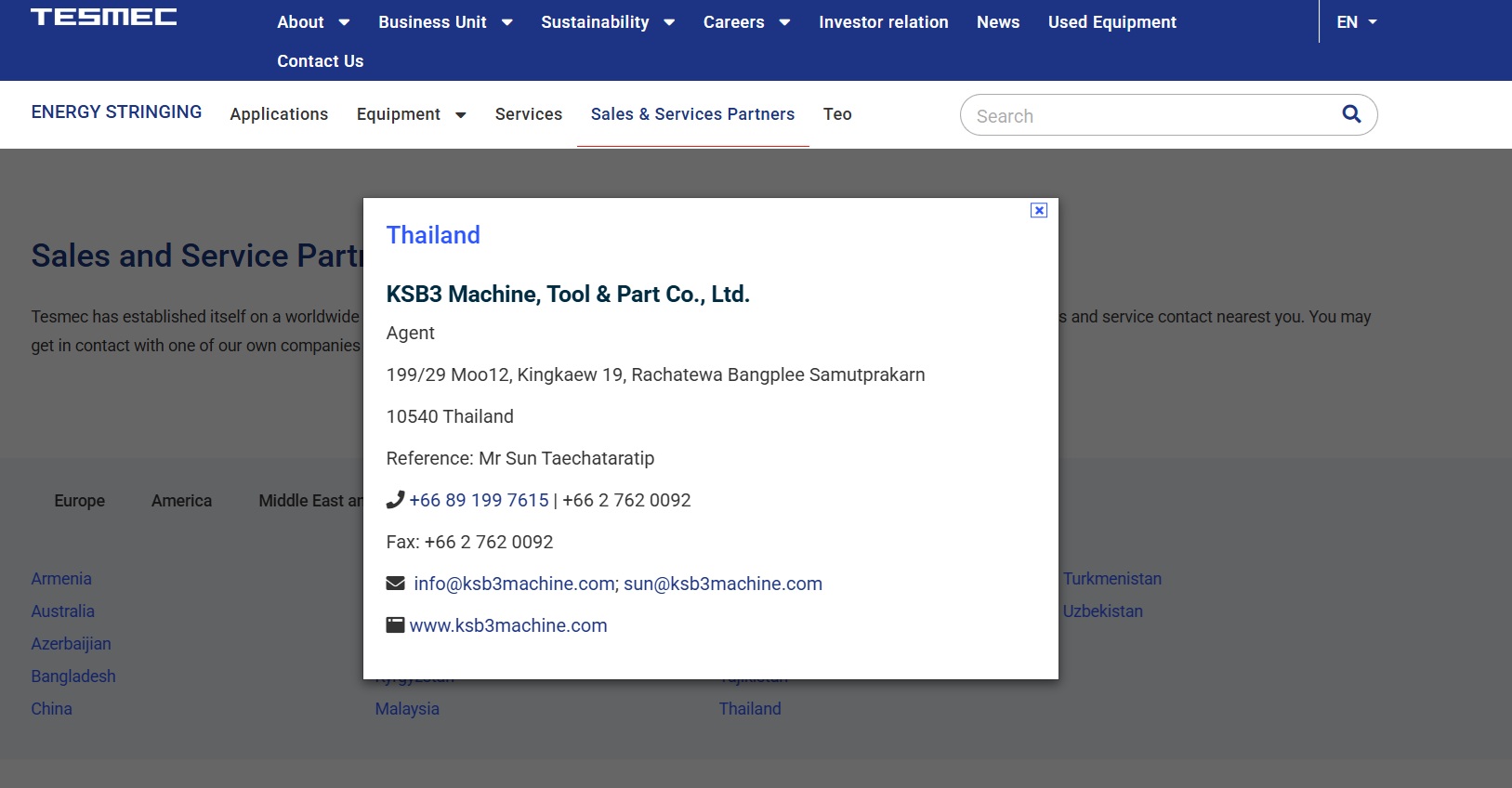Click the search magnifier icon
Screen dimensions: 1512x788
point(1351,114)
